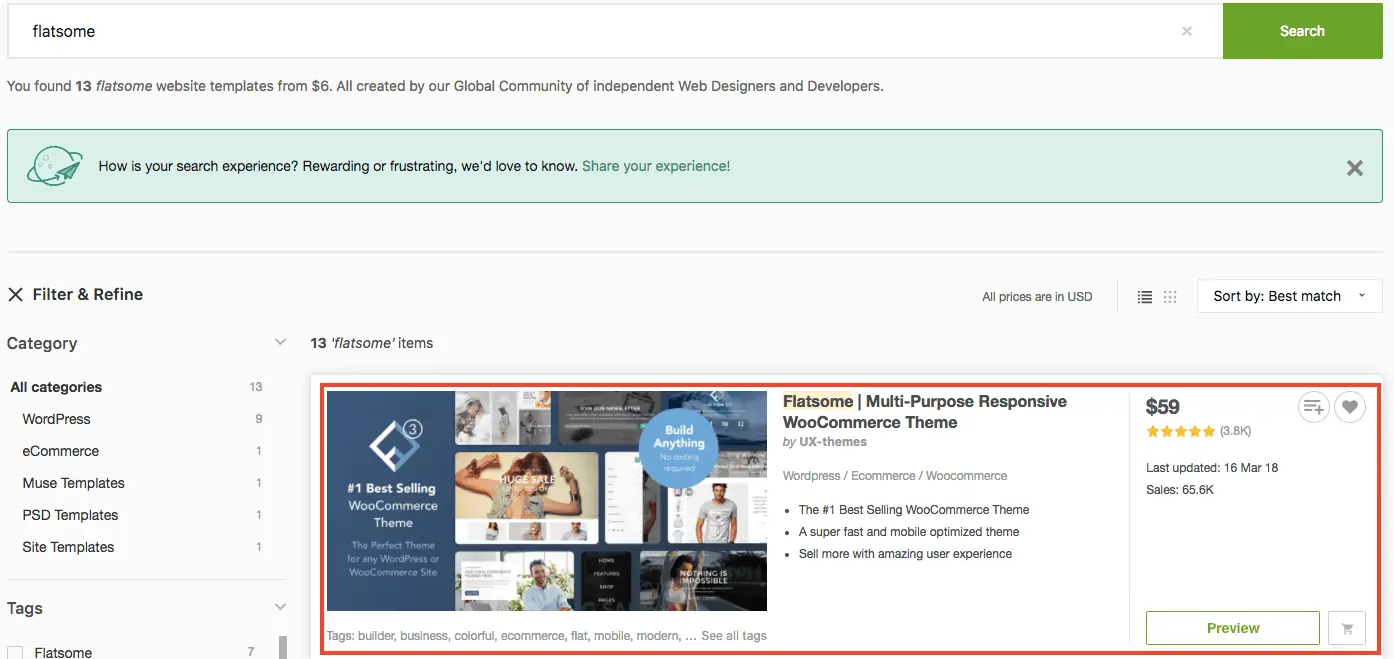The image size is (1394, 659).
Task: Click the Preview button
Action: pyautogui.click(x=1233, y=628)
